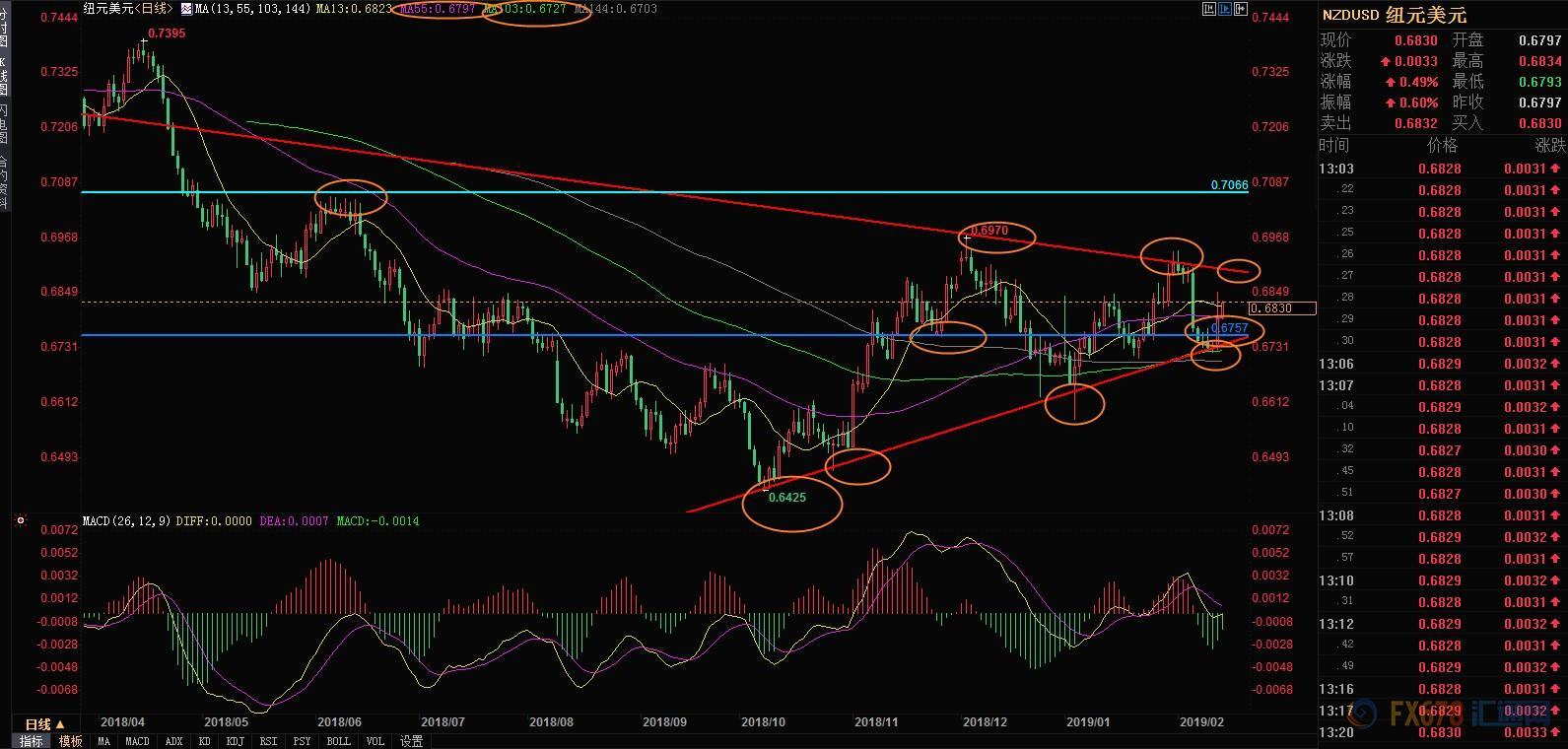1568x749 pixels.
Task: Click the MACD panel collapse dots icon
Action: pos(20,520)
